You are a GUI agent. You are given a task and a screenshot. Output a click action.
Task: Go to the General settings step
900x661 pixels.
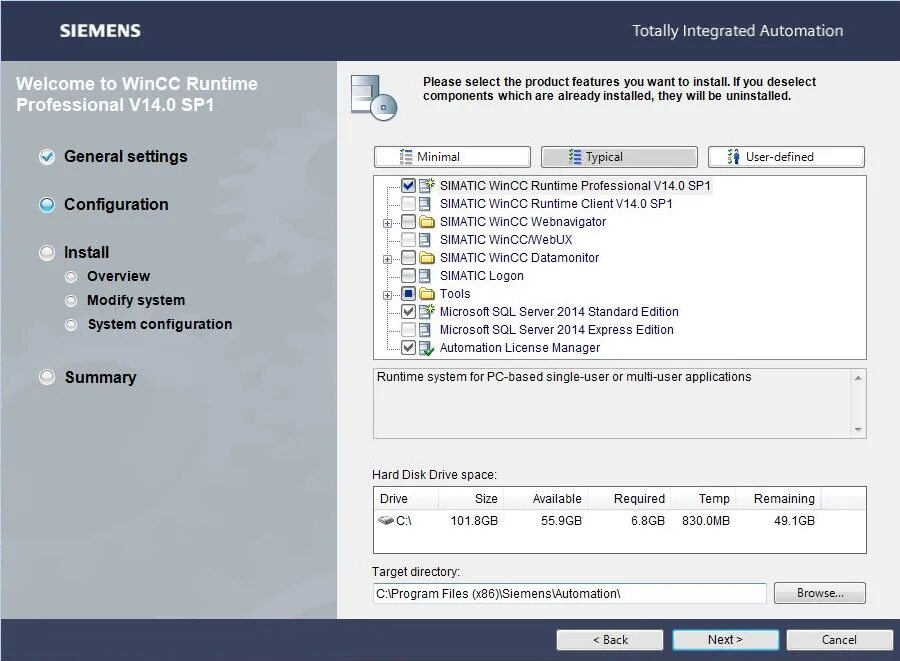(x=126, y=157)
